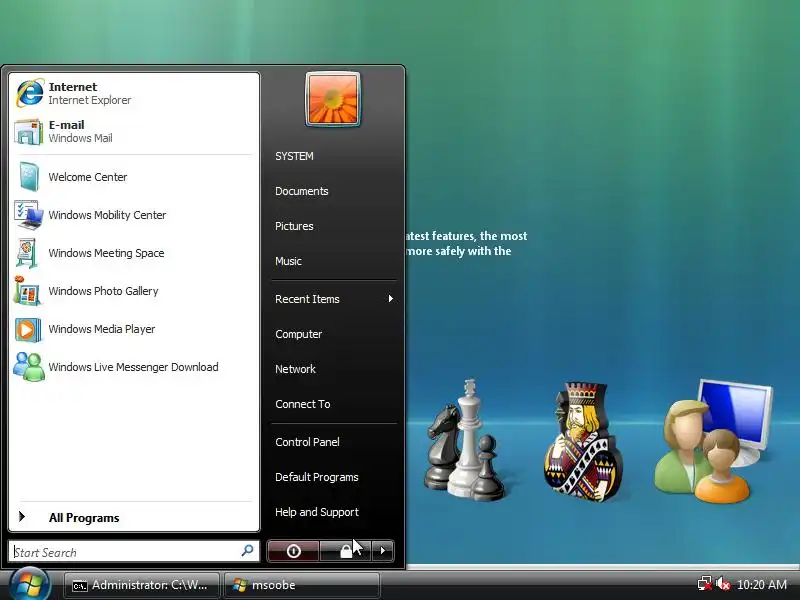Switch to msoobe taskbar button
The width and height of the screenshot is (800, 600).
(x=302, y=585)
